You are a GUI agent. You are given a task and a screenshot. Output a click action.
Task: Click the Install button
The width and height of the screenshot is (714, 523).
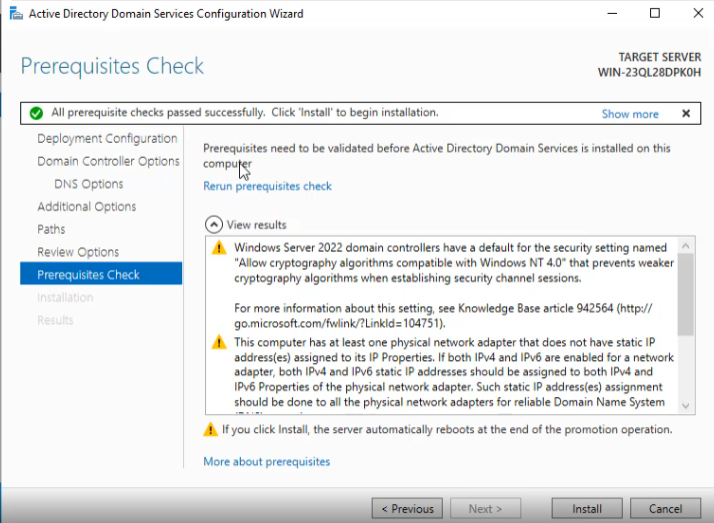pyautogui.click(x=586, y=508)
